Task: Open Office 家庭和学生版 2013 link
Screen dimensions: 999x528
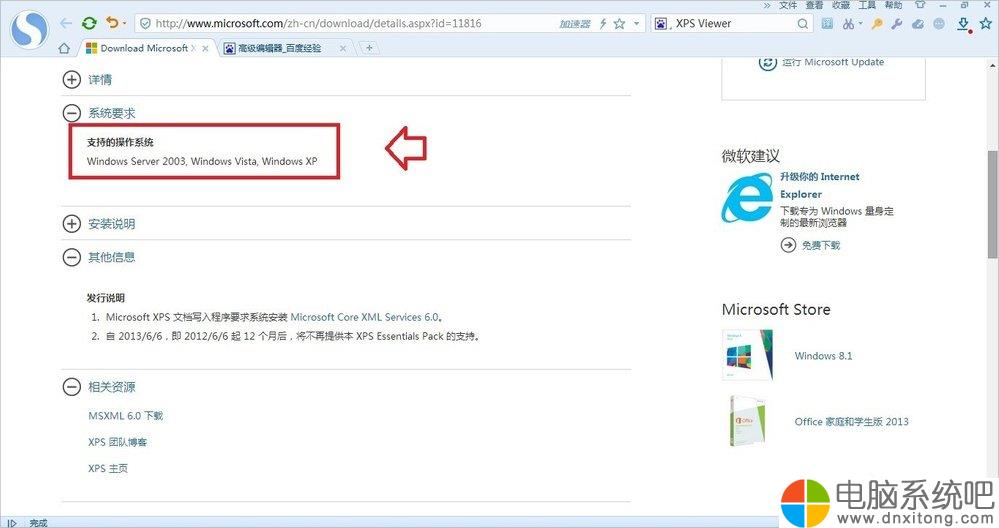Action: [851, 422]
